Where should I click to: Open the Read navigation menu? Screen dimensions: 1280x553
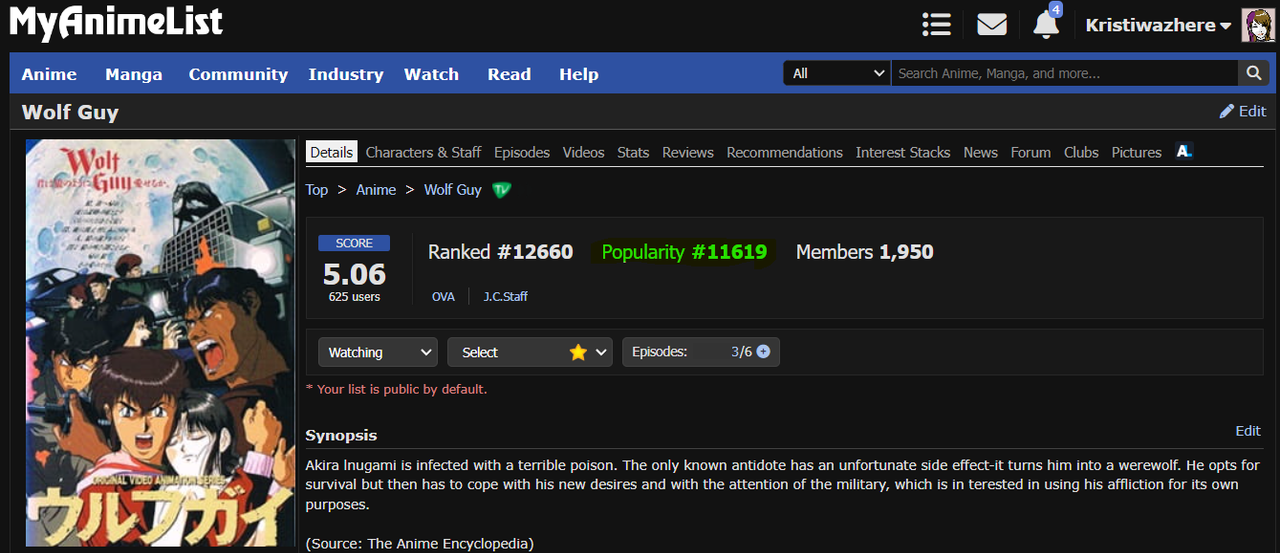pos(509,74)
